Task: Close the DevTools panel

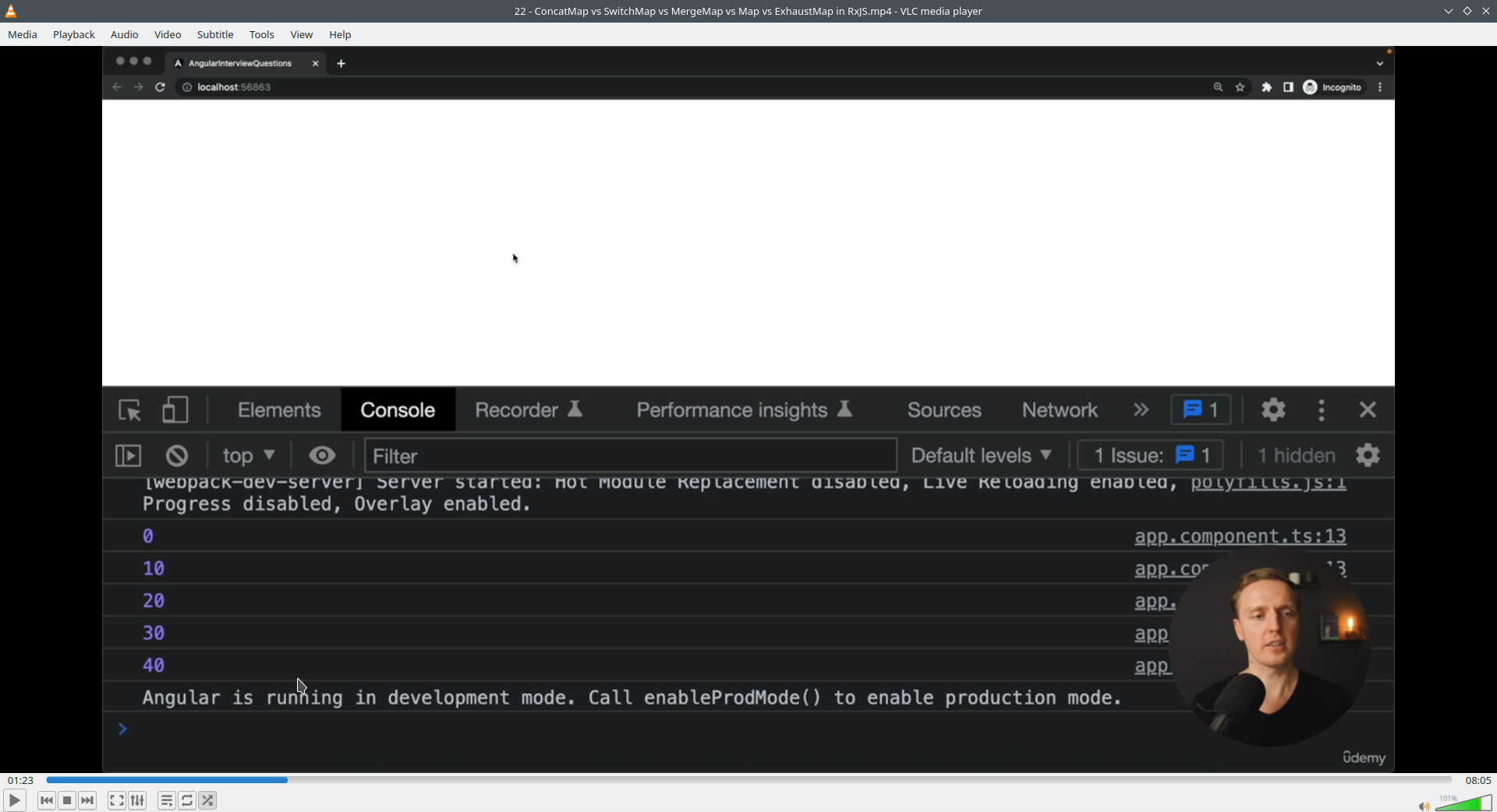Action: 1368,410
